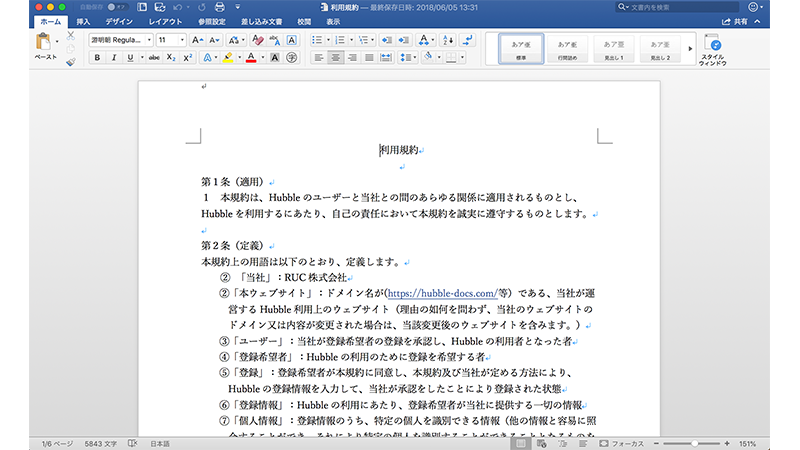Open the Quick Access customize dropdown

tap(237, 7)
